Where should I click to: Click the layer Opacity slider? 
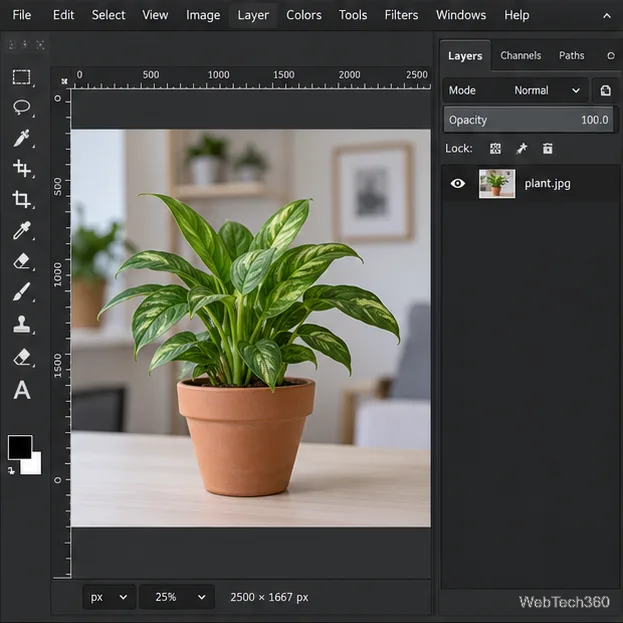[528, 120]
